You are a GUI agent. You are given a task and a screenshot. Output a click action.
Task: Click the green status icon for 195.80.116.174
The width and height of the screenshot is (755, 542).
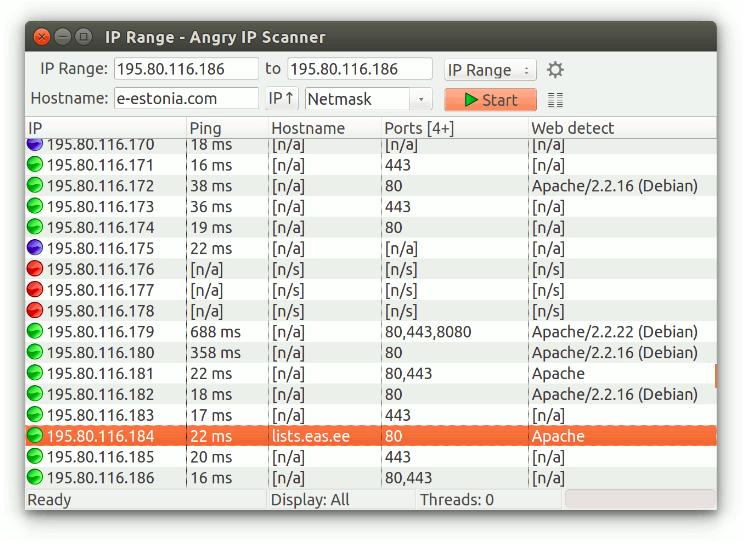[x=35, y=227]
